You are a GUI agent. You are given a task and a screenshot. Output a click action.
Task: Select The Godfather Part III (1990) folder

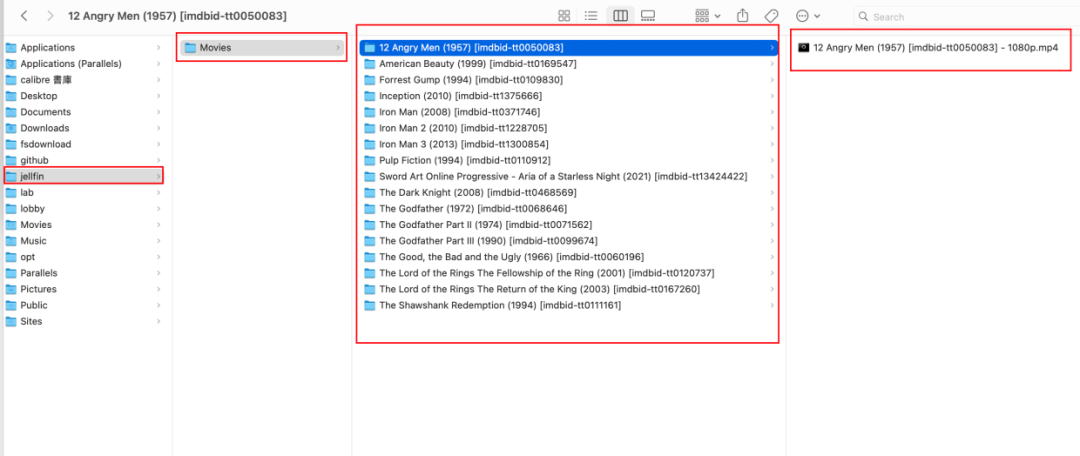click(x=569, y=240)
